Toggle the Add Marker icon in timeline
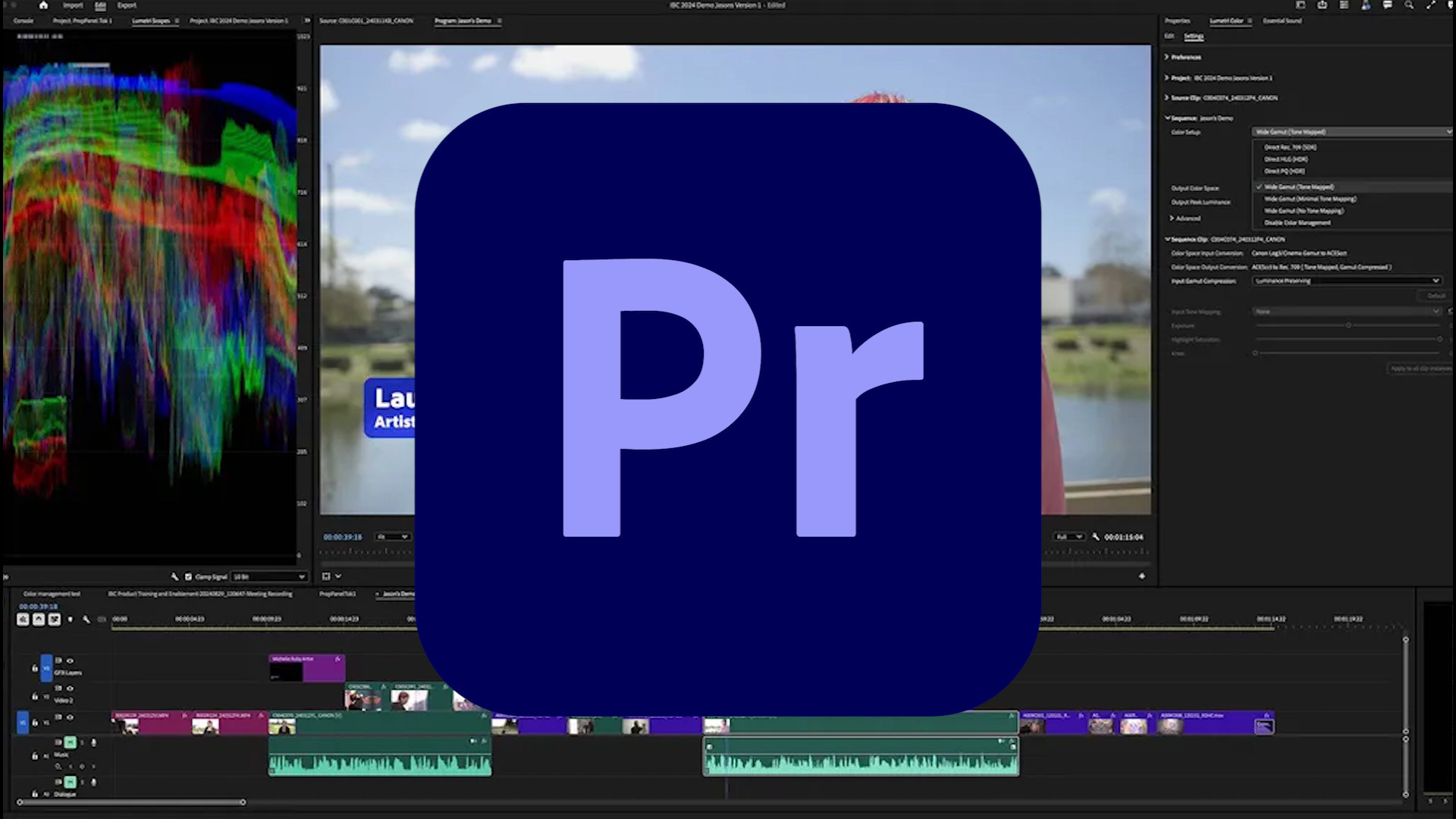Viewport: 1456px width, 819px height. pos(70,620)
